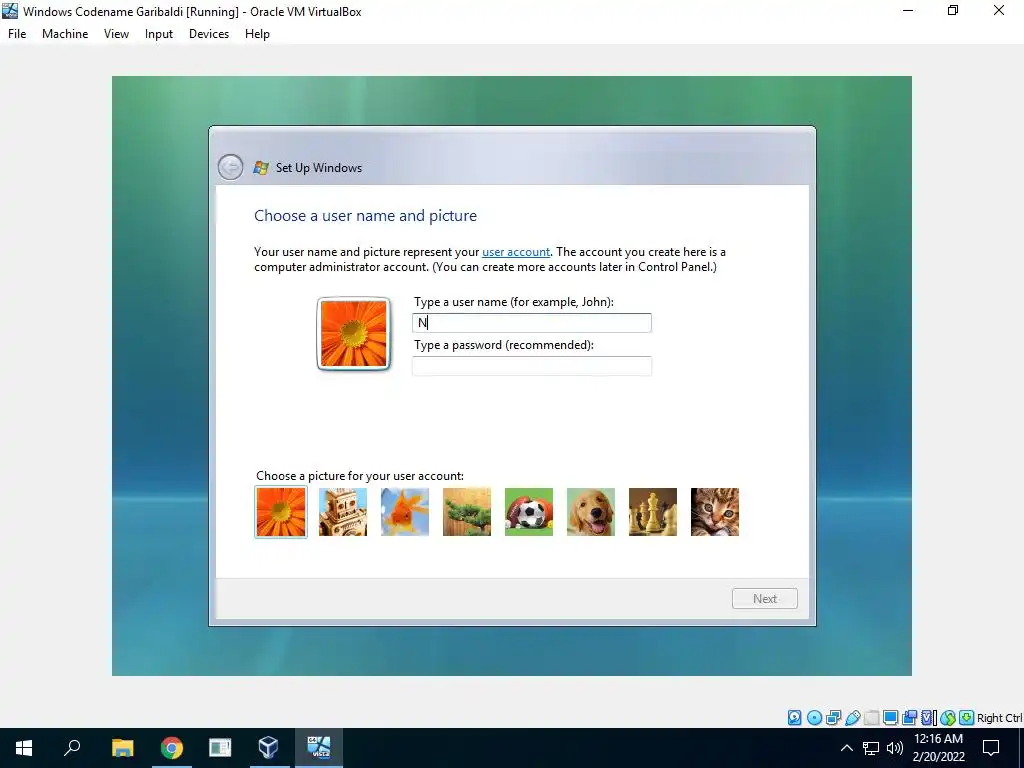Viewport: 1024px width, 768px height.
Task: Click the Windows flag icon in setup header
Action: [x=261, y=168]
